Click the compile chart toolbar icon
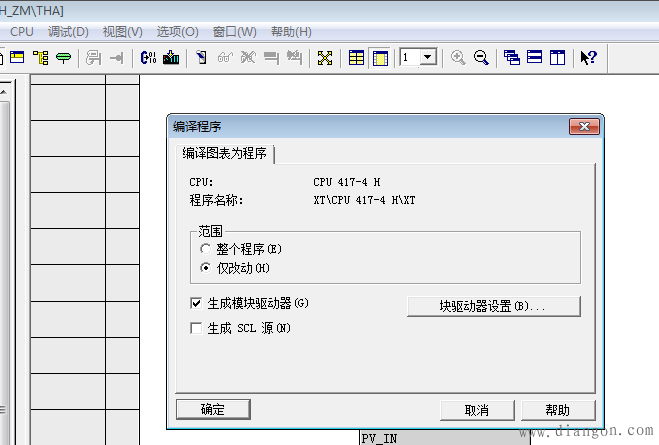Viewport: 659px width, 445px height. [x=148, y=58]
